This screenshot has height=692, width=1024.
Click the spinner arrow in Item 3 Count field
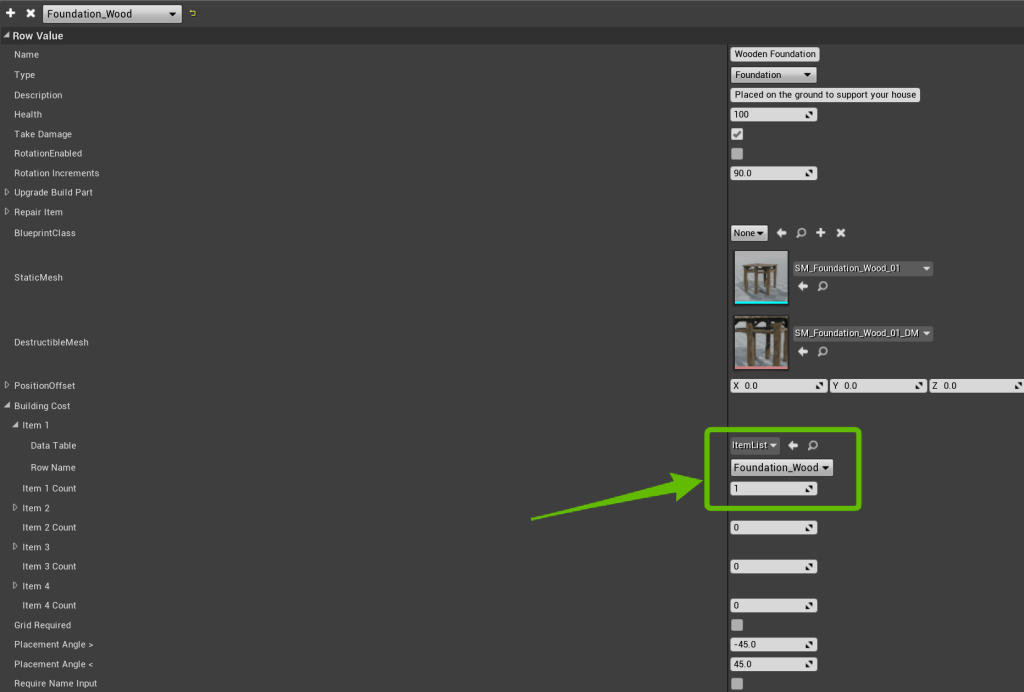point(809,567)
